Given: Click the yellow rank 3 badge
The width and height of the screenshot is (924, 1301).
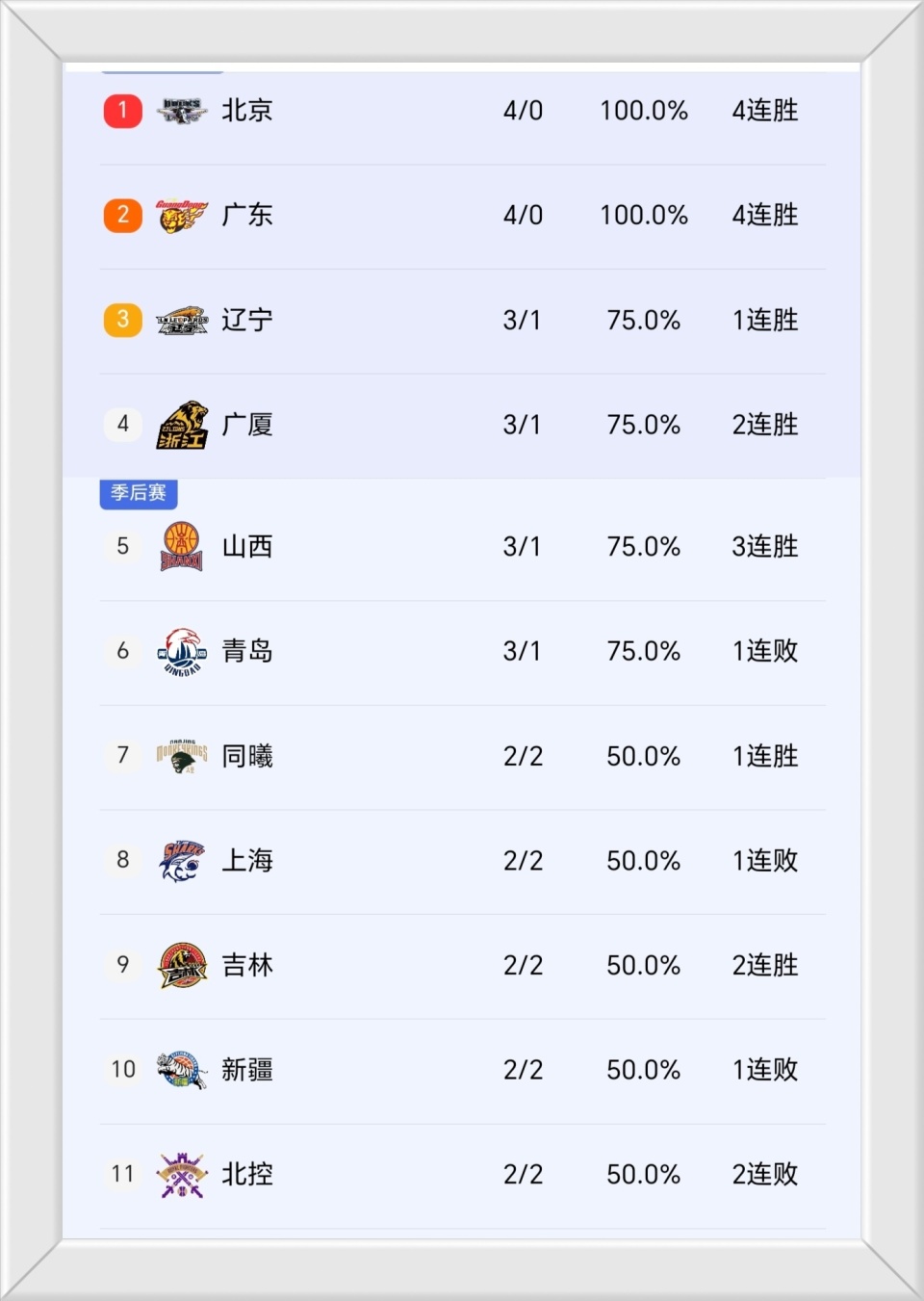Looking at the screenshot, I should tap(123, 320).
